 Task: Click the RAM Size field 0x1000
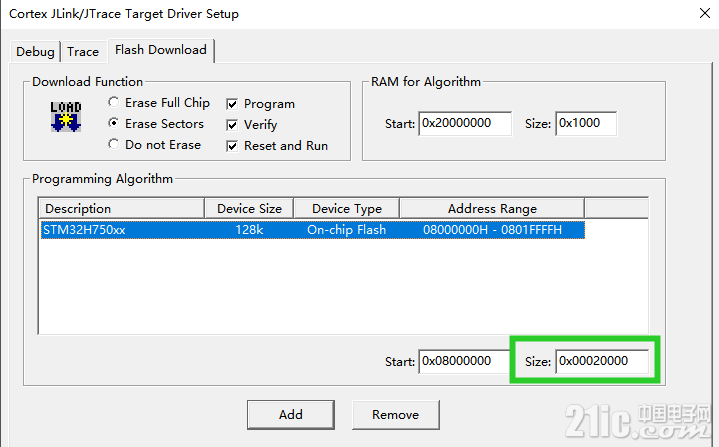coord(586,123)
